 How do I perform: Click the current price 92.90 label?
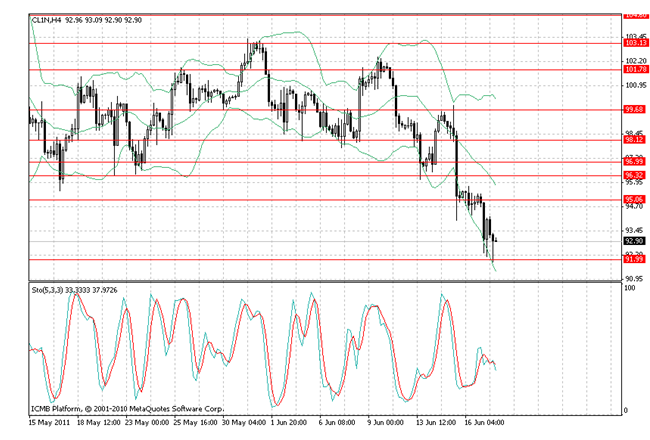[634, 242]
